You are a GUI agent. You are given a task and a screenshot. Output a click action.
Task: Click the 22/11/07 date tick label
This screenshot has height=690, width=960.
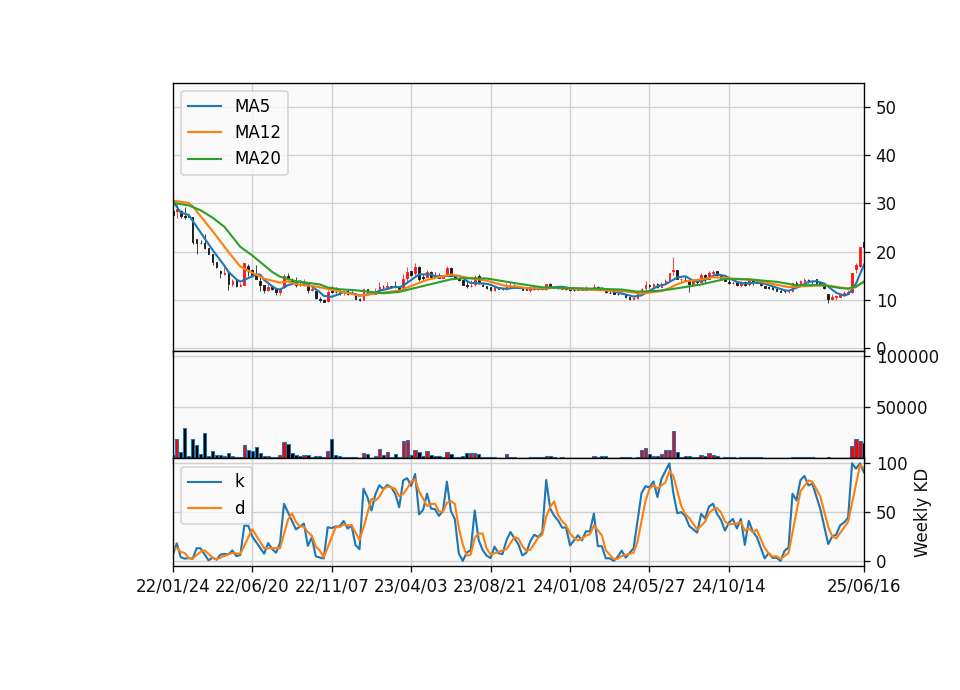click(332, 586)
